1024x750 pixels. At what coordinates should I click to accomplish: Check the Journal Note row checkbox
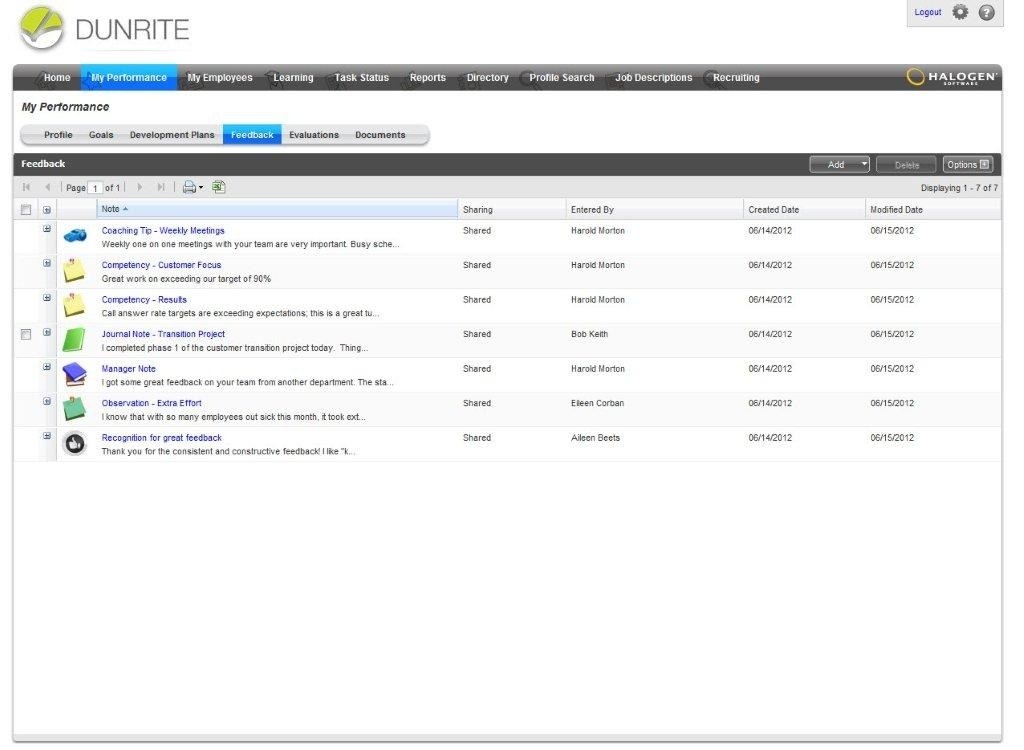pos(26,334)
